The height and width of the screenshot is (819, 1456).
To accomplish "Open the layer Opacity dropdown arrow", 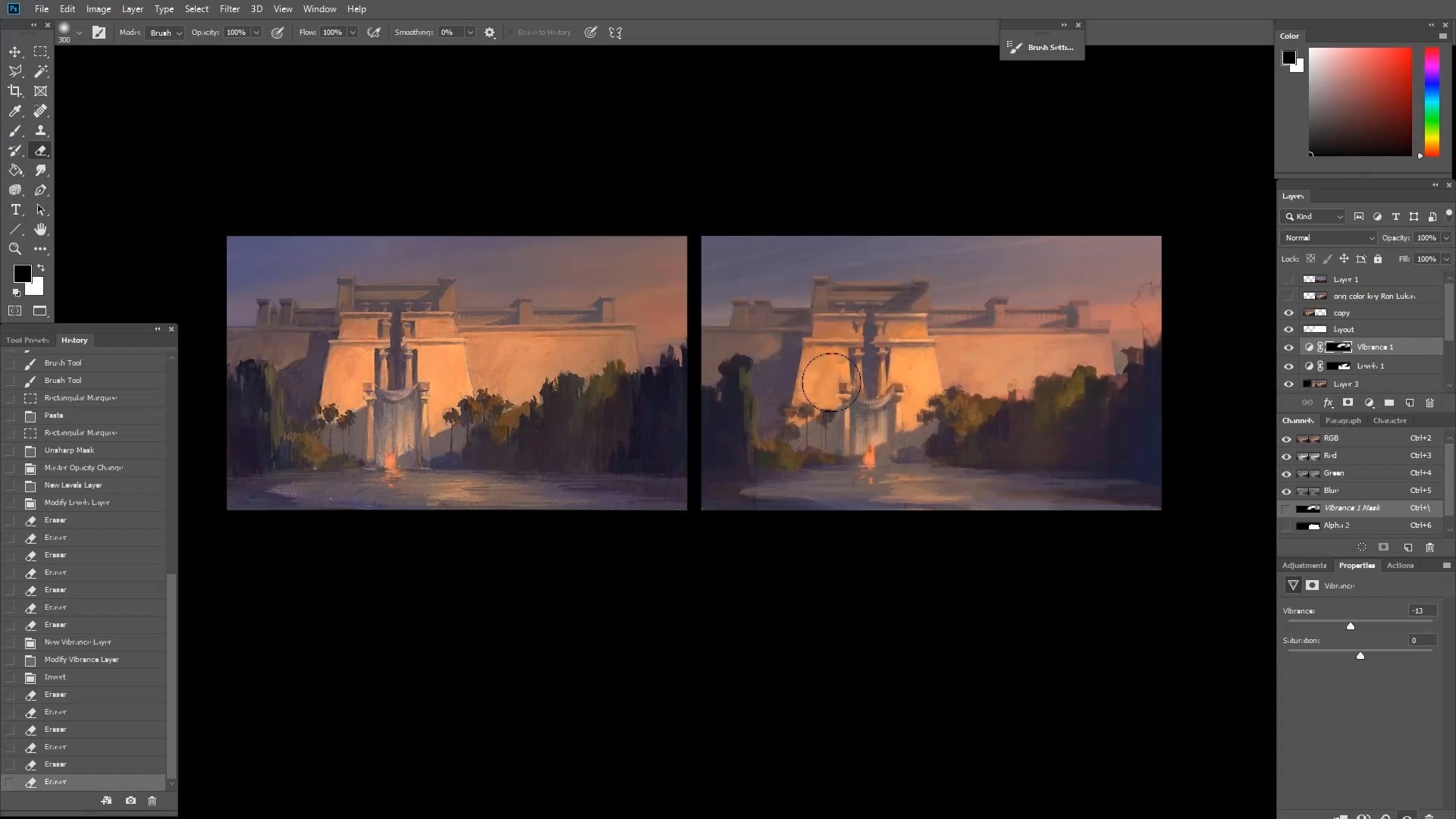I will [1445, 238].
